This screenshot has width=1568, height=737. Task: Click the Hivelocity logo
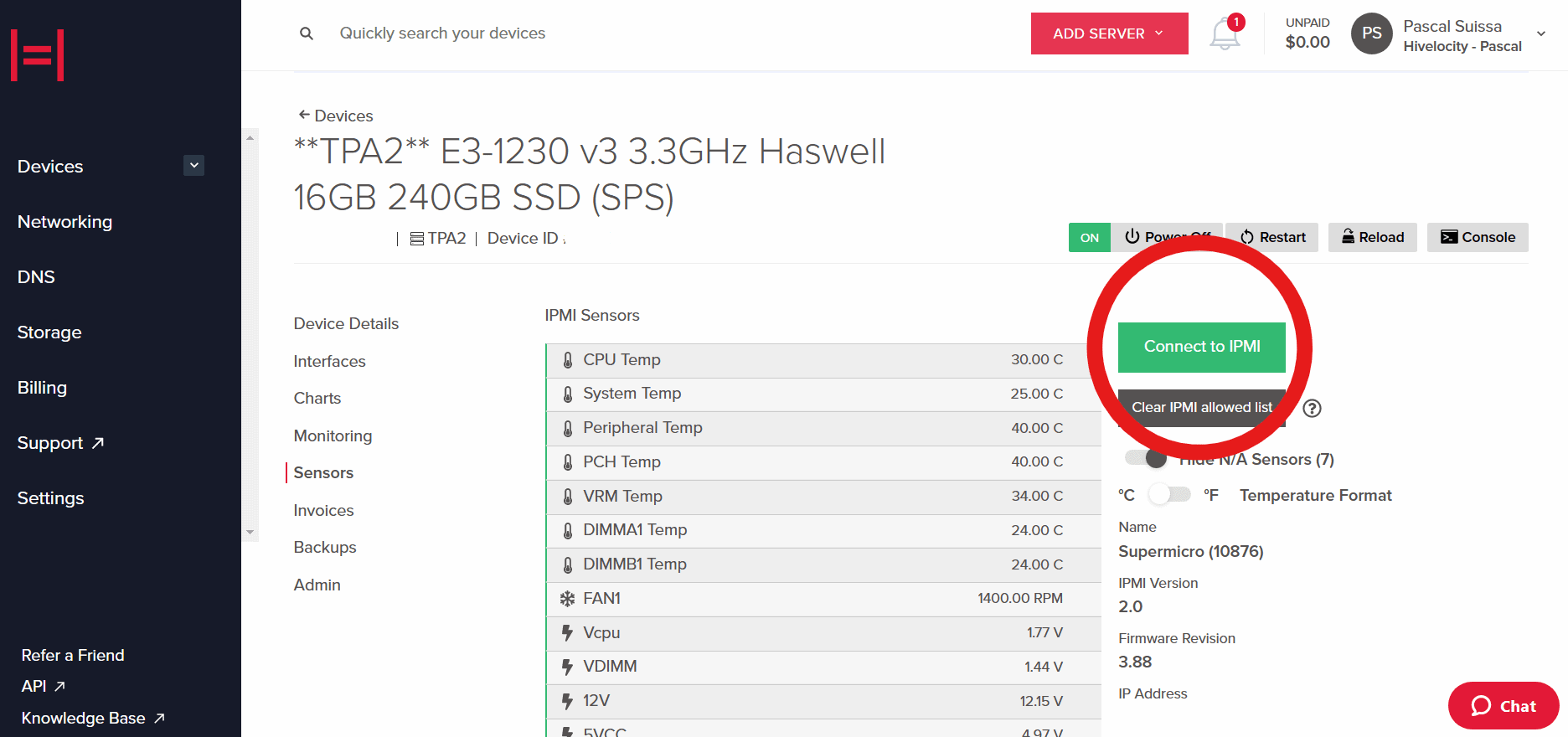(x=38, y=55)
